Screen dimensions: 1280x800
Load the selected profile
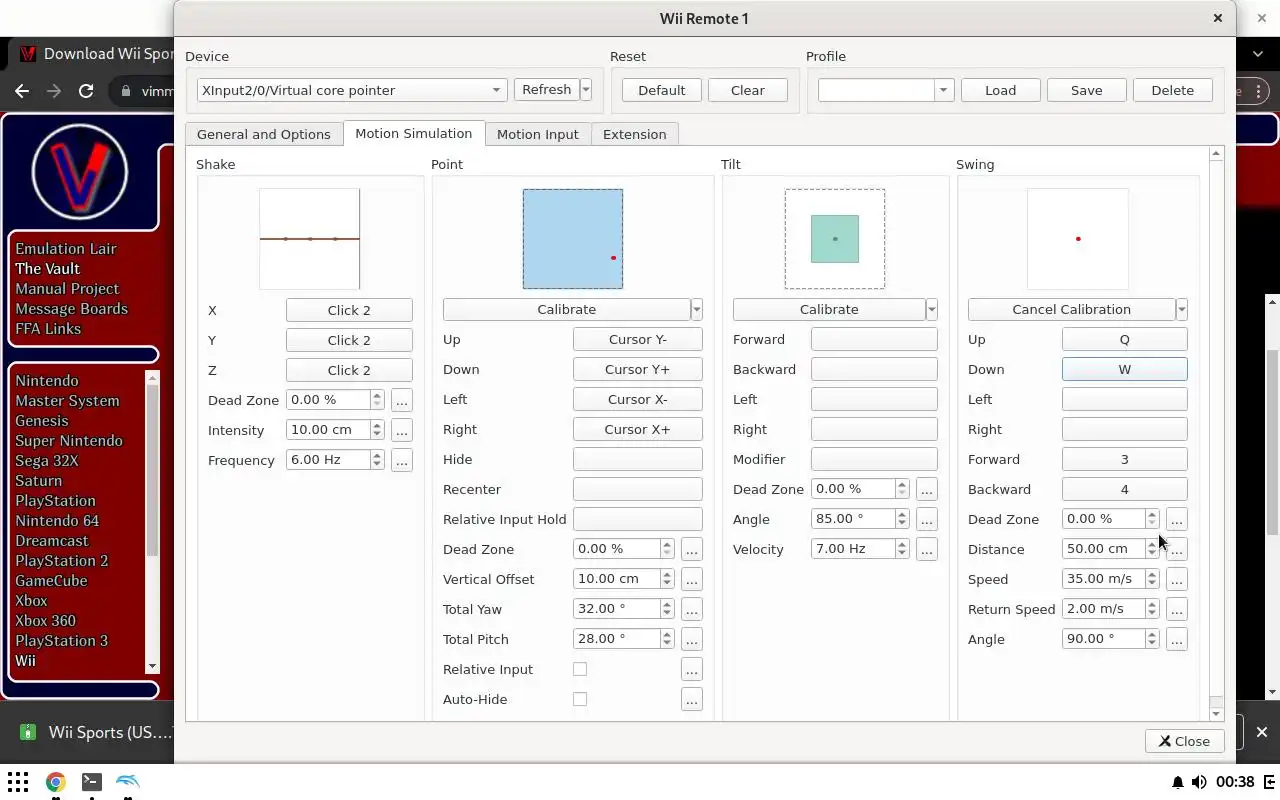coord(1001,90)
